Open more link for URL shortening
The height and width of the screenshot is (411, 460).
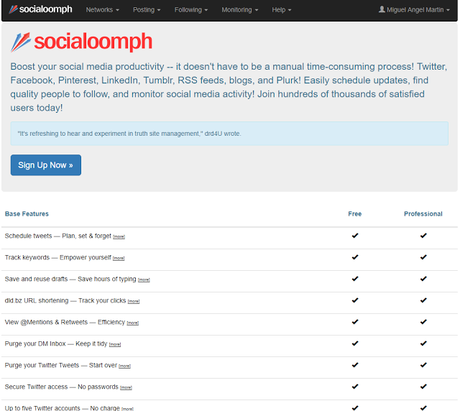[x=134, y=302]
